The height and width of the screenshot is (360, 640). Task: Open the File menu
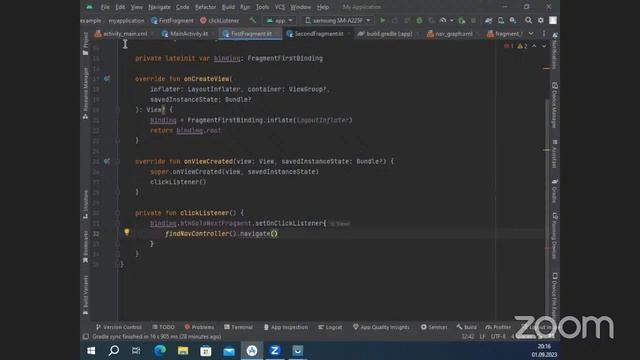(x=105, y=7)
